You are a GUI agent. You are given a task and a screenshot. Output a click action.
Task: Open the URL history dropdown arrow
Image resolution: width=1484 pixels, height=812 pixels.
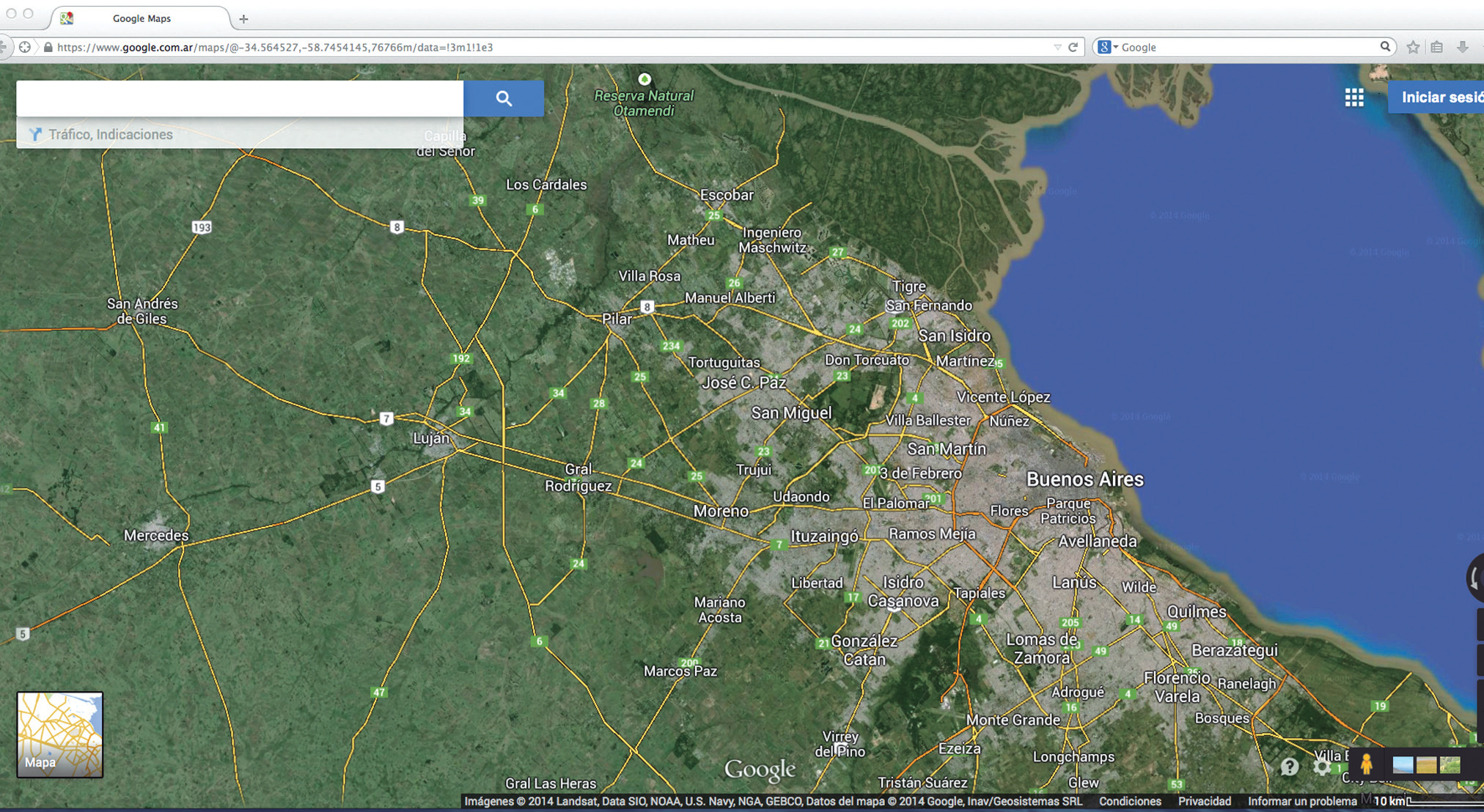click(x=1057, y=47)
